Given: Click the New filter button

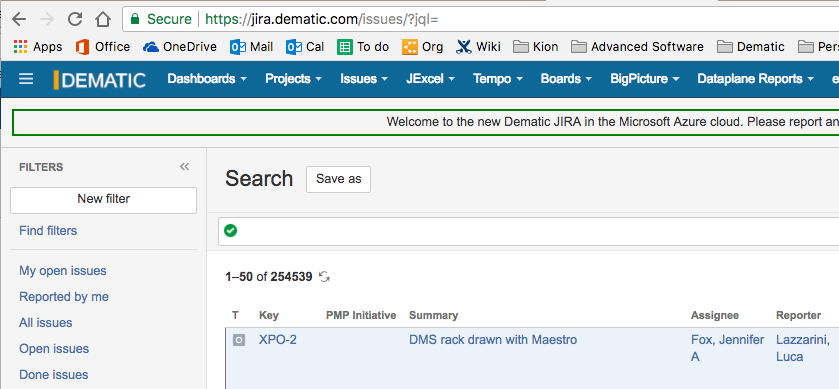Looking at the screenshot, I should point(103,200).
